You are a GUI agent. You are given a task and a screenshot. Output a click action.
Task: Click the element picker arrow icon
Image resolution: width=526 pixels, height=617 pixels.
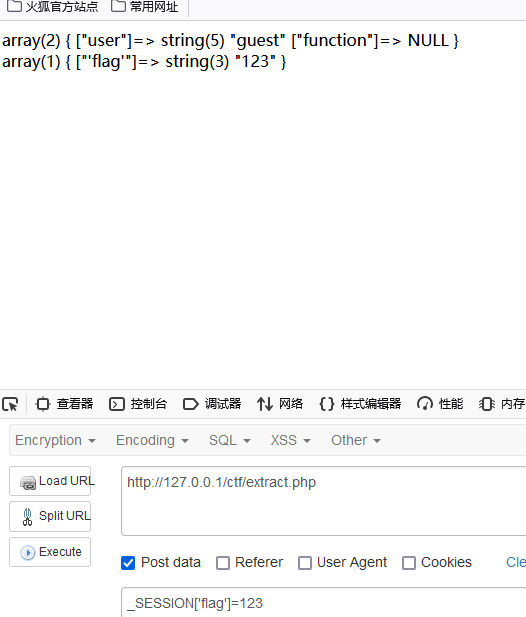[10, 404]
